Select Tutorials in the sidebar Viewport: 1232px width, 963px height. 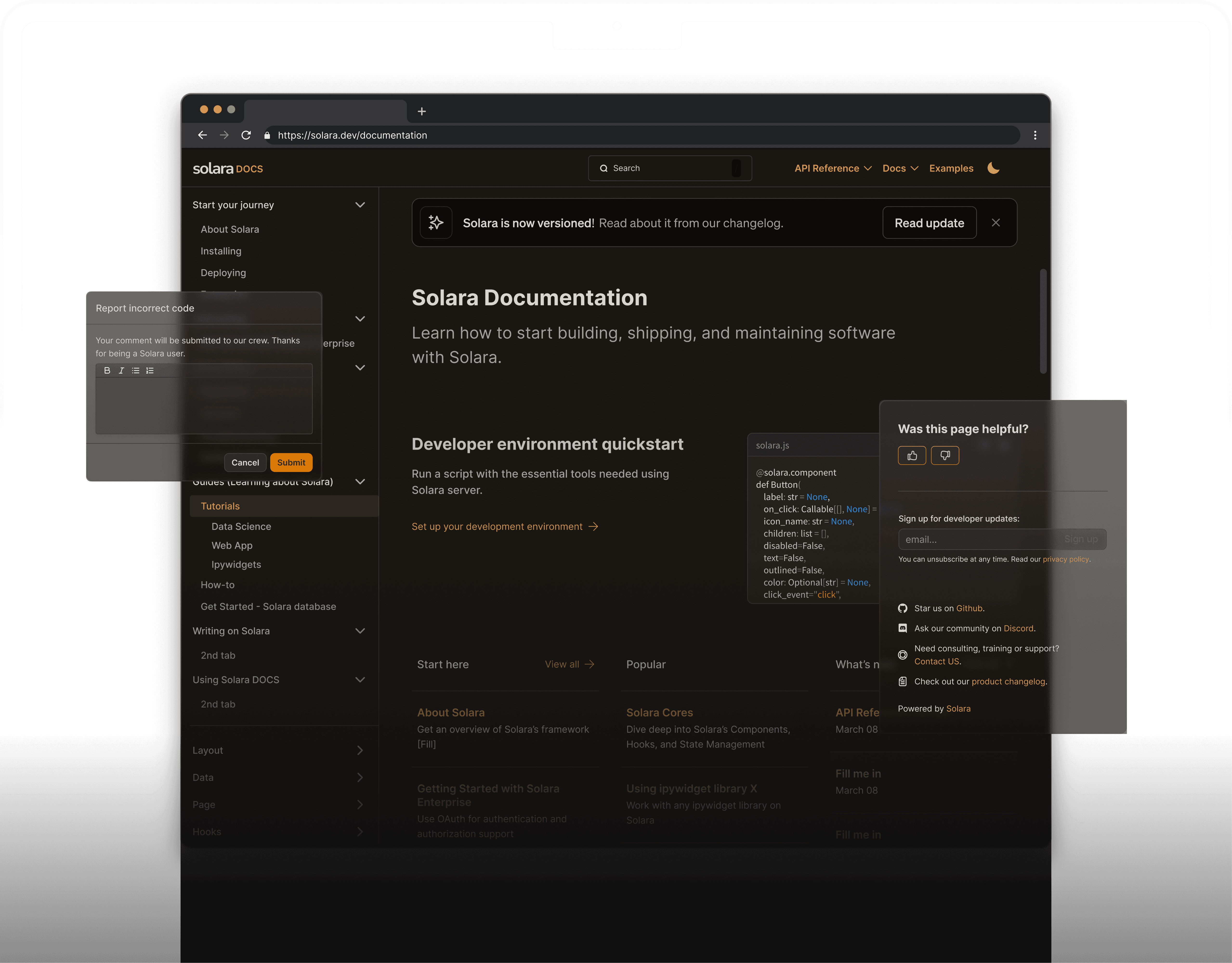click(x=220, y=506)
